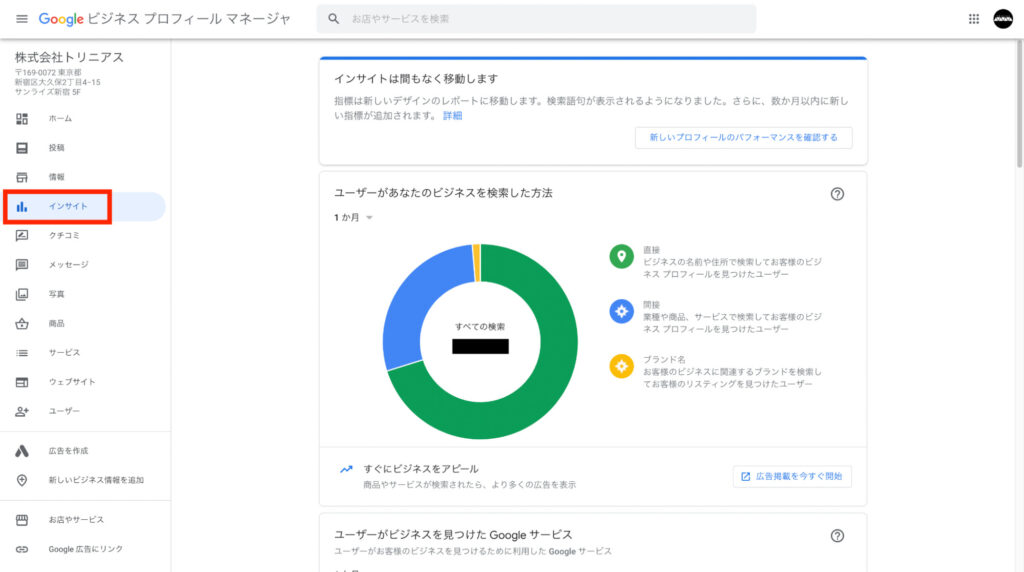Open help for search method card
This screenshot has width=1024, height=572.
pyautogui.click(x=837, y=194)
